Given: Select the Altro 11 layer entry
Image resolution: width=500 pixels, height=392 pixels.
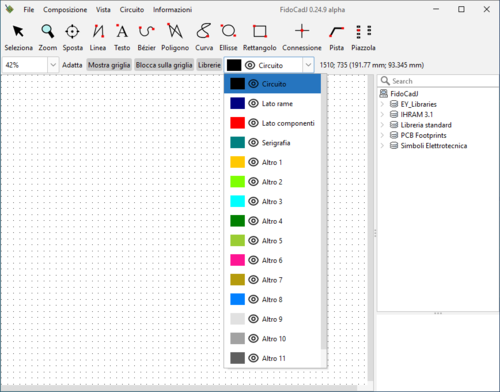Looking at the screenshot, I should 272,358.
